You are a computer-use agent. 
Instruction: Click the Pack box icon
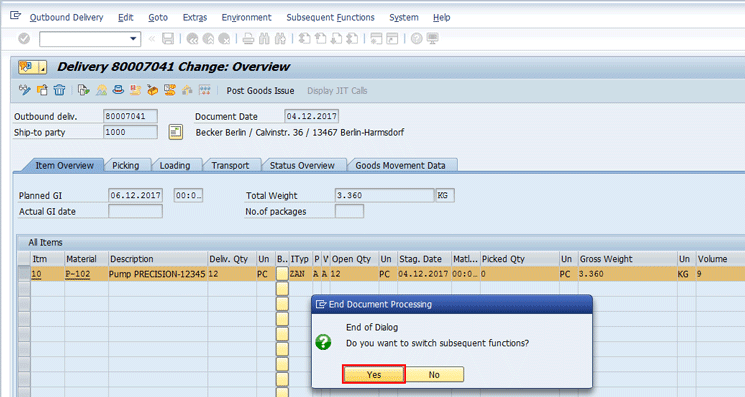point(153,90)
